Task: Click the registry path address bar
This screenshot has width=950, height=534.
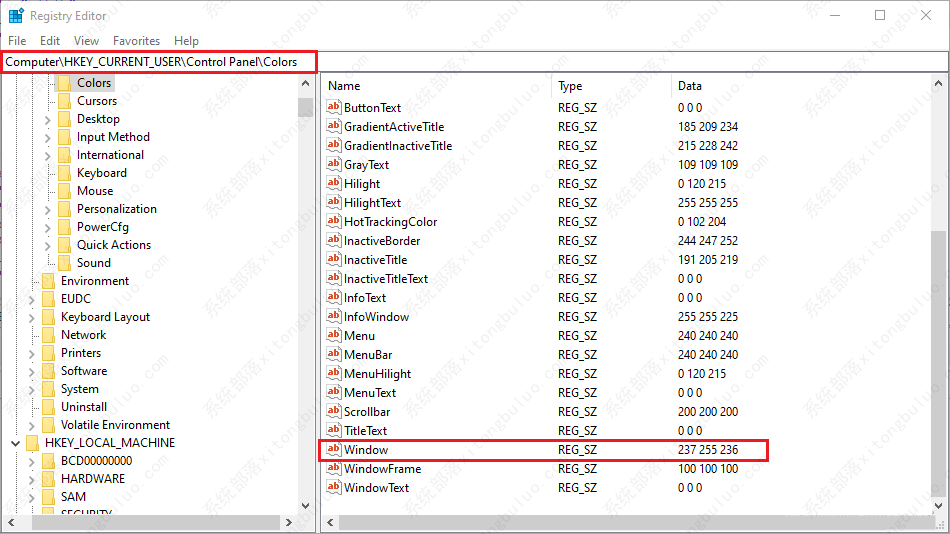Action: (474, 62)
